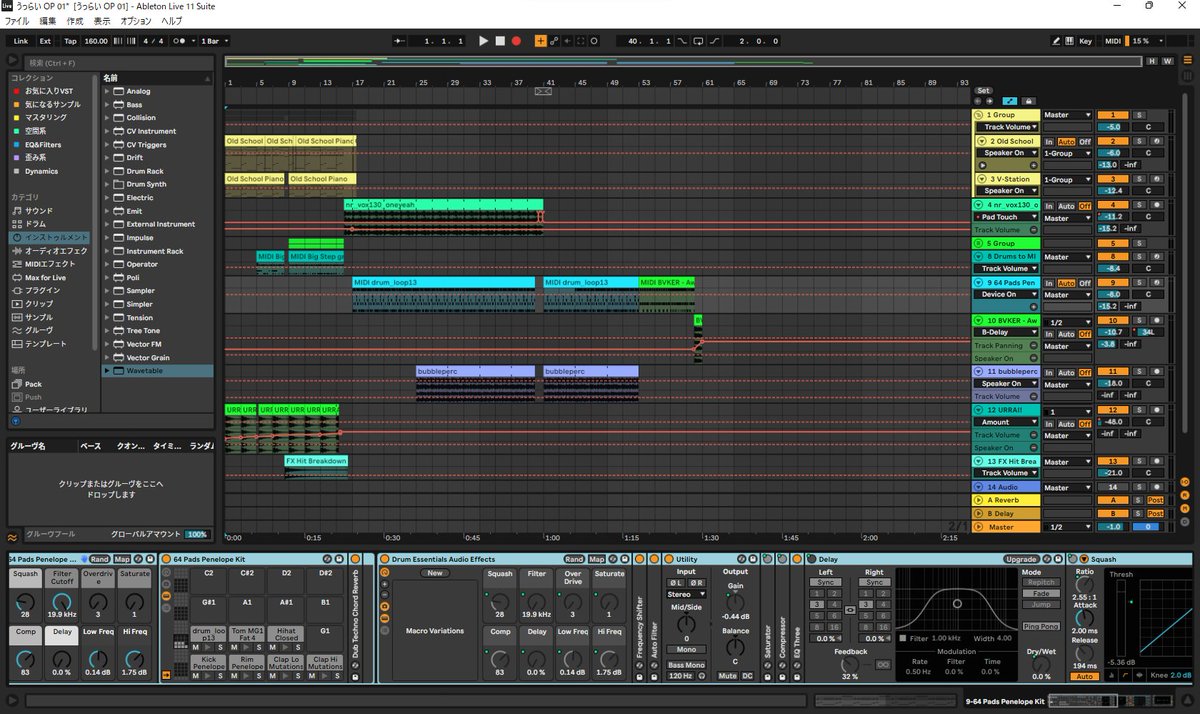Image resolution: width=1200 pixels, height=714 pixels.
Task: Toggle Auto monitor on 2 Old School track
Action: (x=1069, y=141)
